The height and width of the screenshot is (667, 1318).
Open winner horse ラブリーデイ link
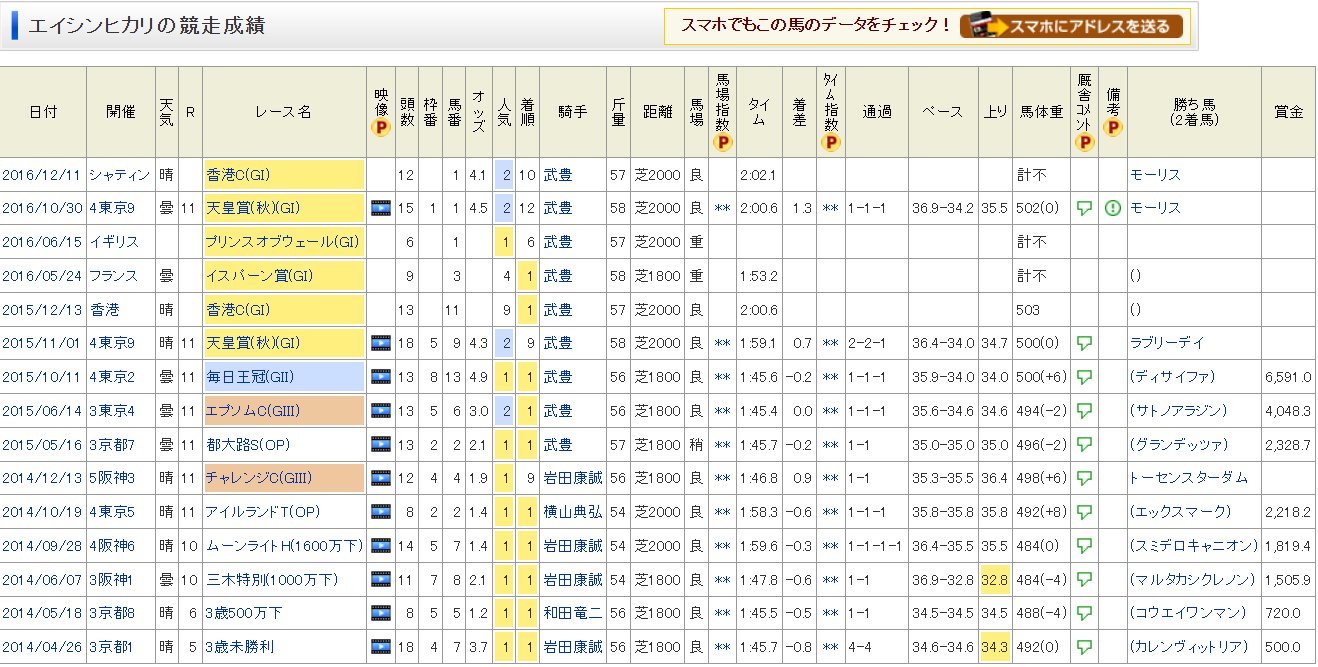coord(1164,343)
